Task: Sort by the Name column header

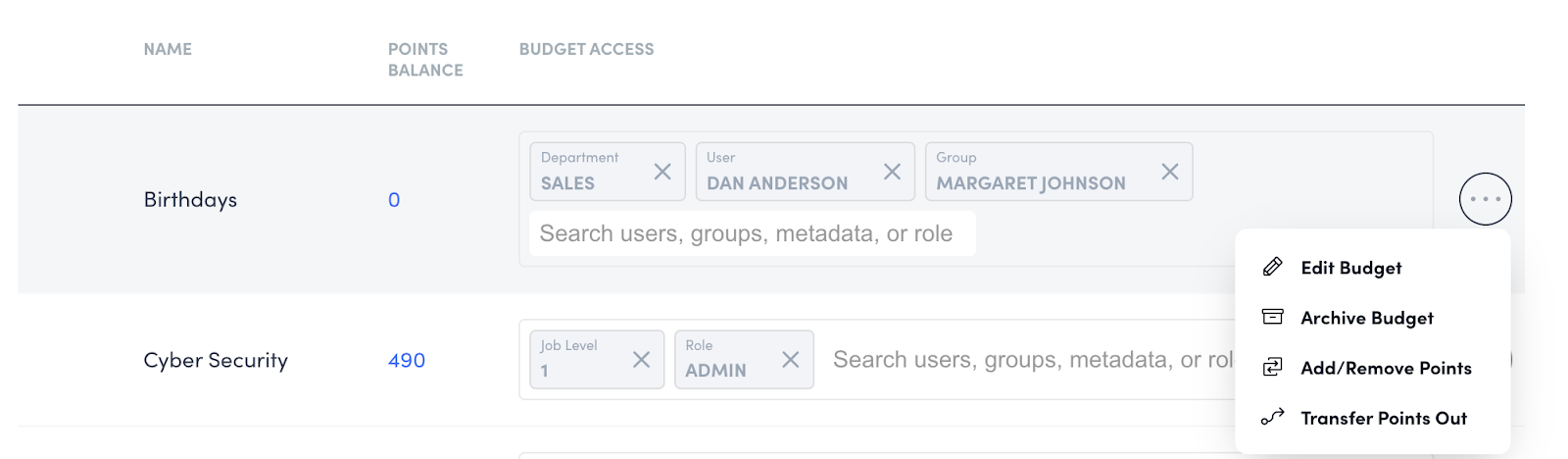Action: pyautogui.click(x=168, y=49)
